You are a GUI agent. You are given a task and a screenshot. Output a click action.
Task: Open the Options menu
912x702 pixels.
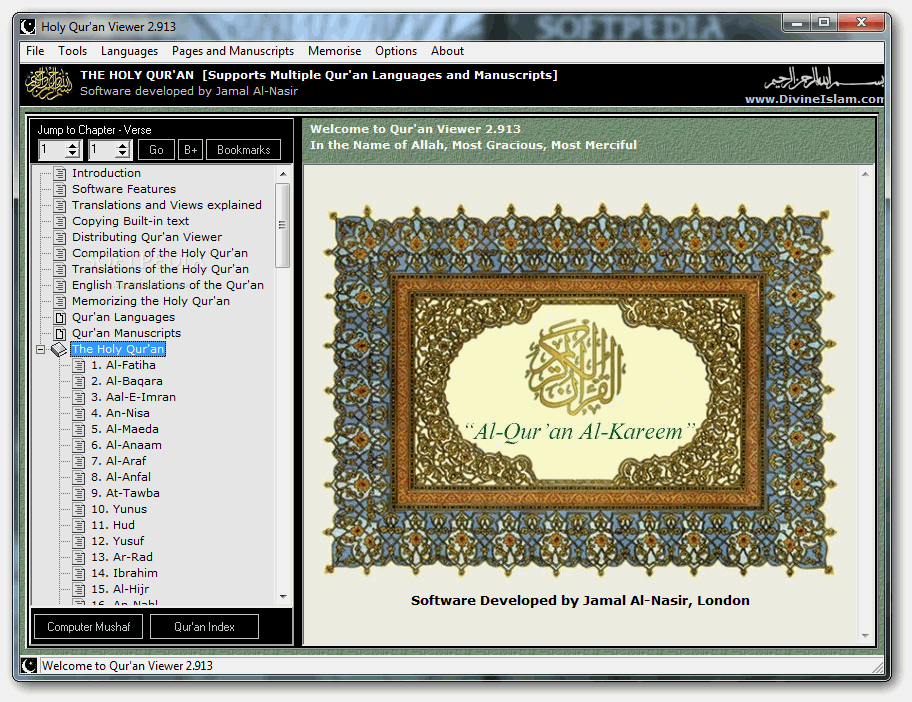[396, 51]
